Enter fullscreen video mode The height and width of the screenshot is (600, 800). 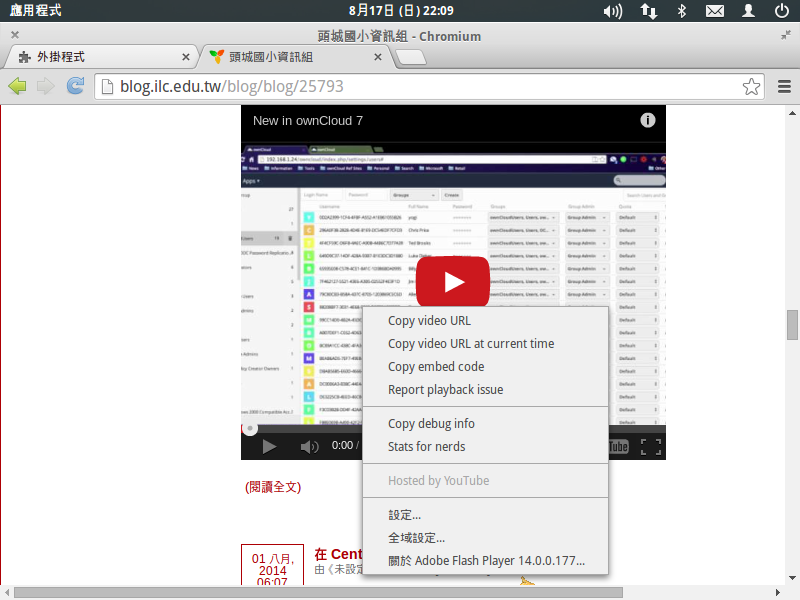coord(651,447)
